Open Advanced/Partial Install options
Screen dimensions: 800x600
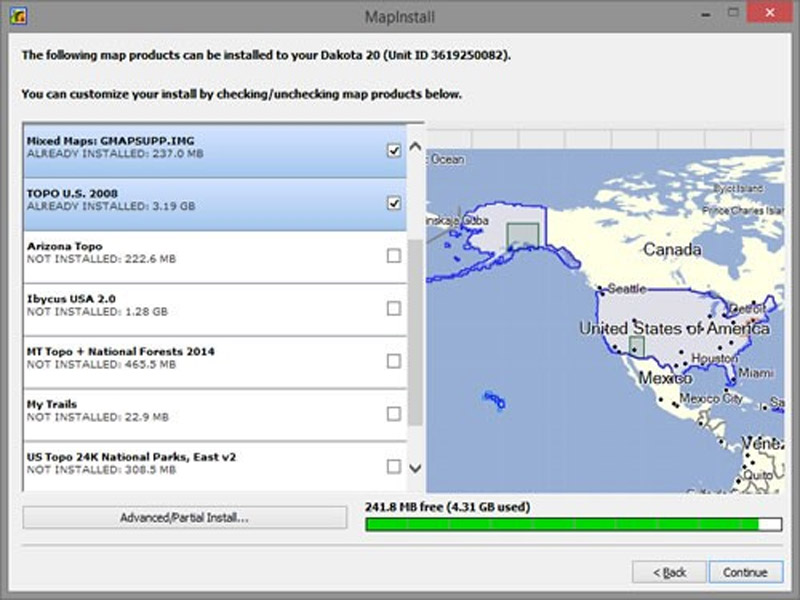click(x=184, y=519)
